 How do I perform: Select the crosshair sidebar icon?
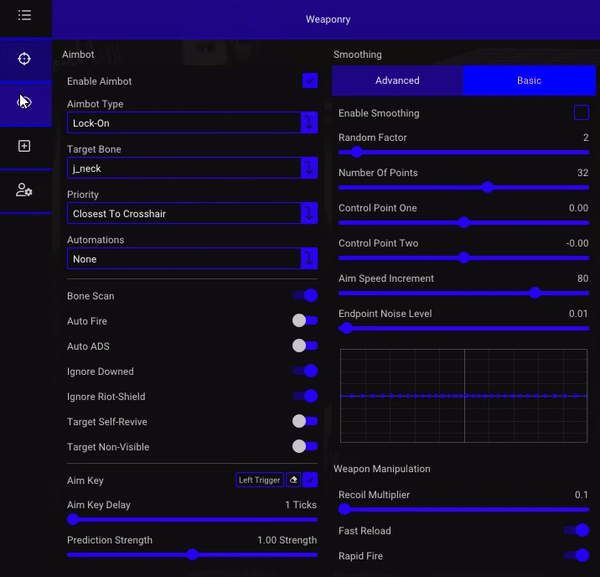pyautogui.click(x=24, y=59)
